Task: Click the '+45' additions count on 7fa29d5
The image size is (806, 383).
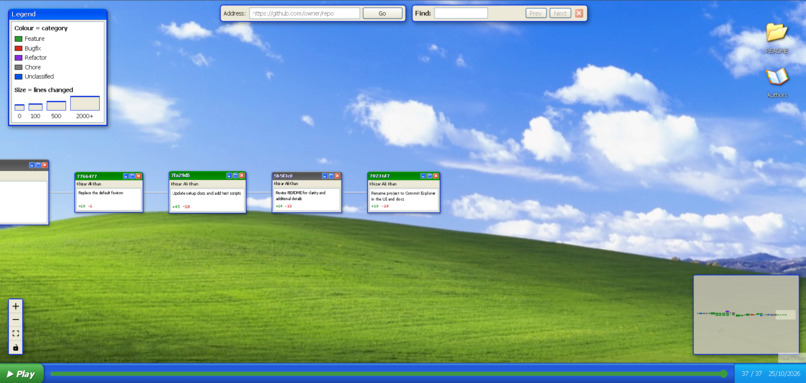Action: 176,207
